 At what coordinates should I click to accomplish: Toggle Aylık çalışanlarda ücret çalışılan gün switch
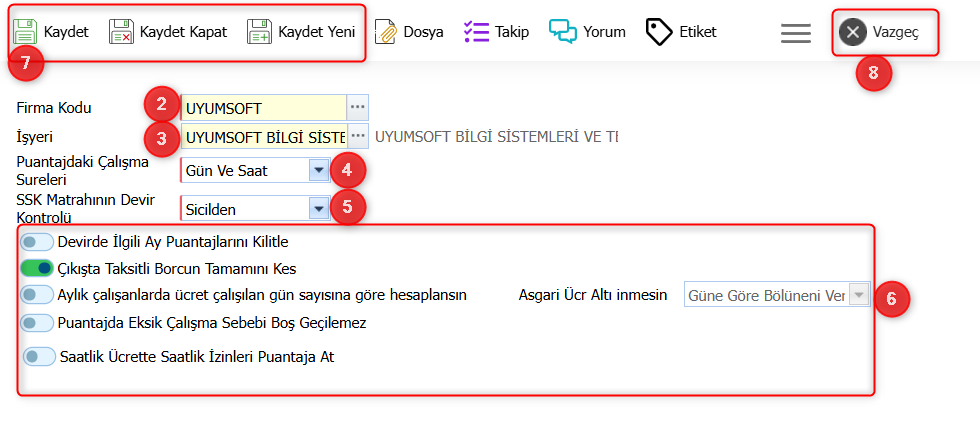[x=36, y=294]
